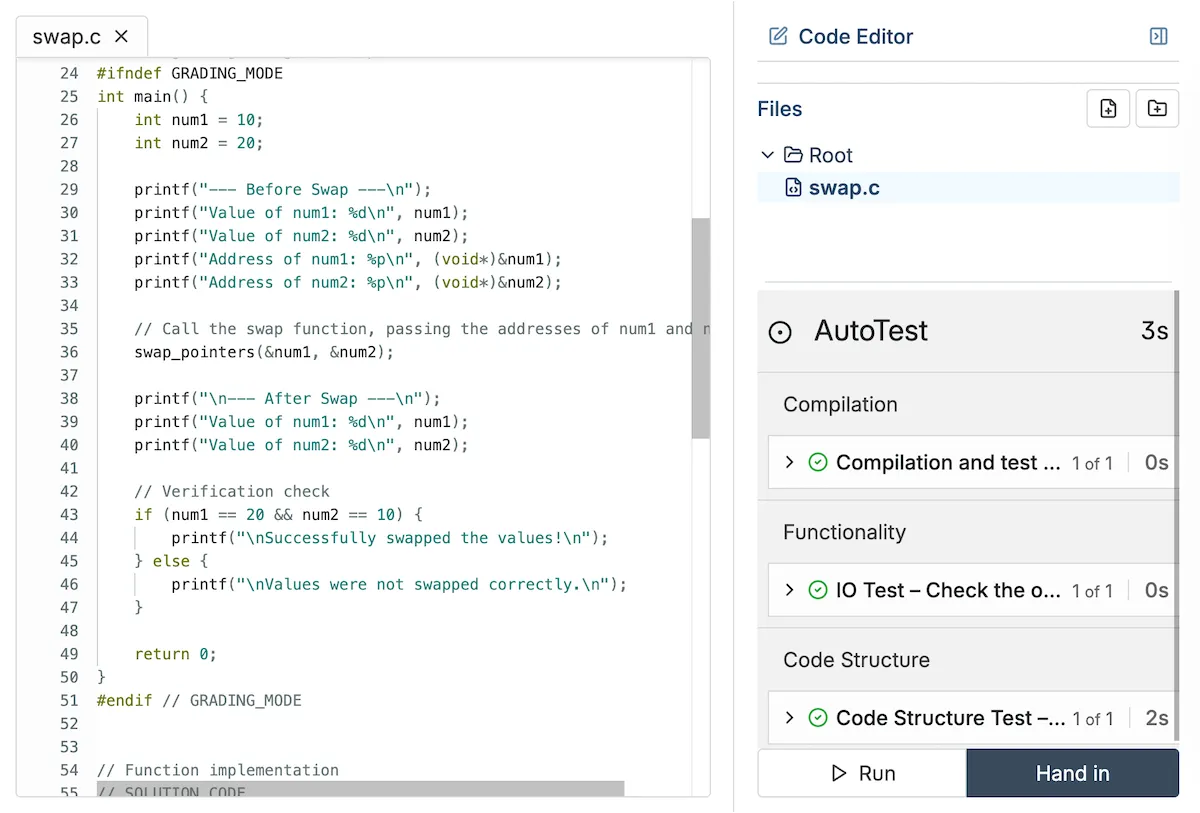The height and width of the screenshot is (813, 1200).
Task: Close the swap.c tab
Action: (x=122, y=36)
